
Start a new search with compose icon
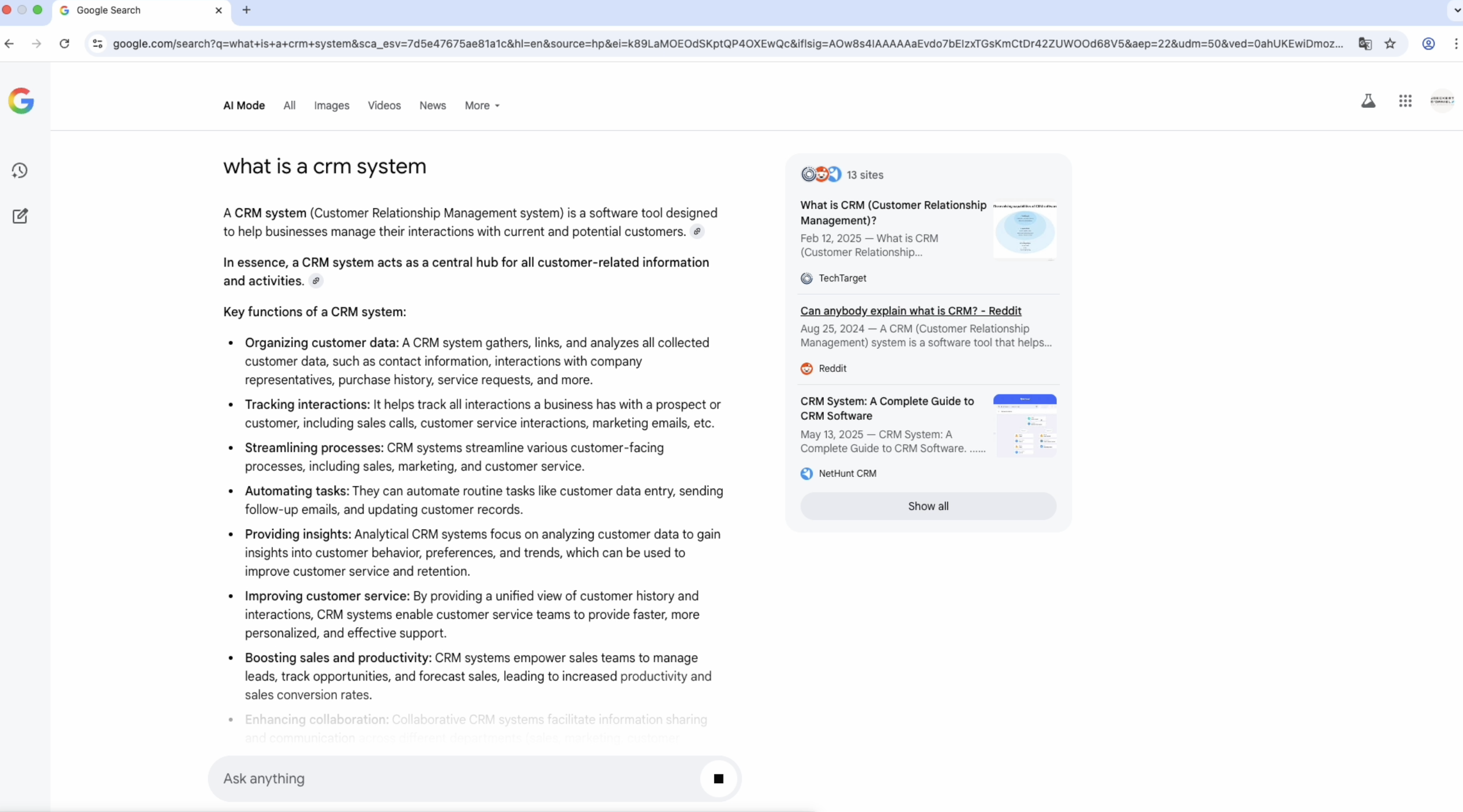point(20,216)
